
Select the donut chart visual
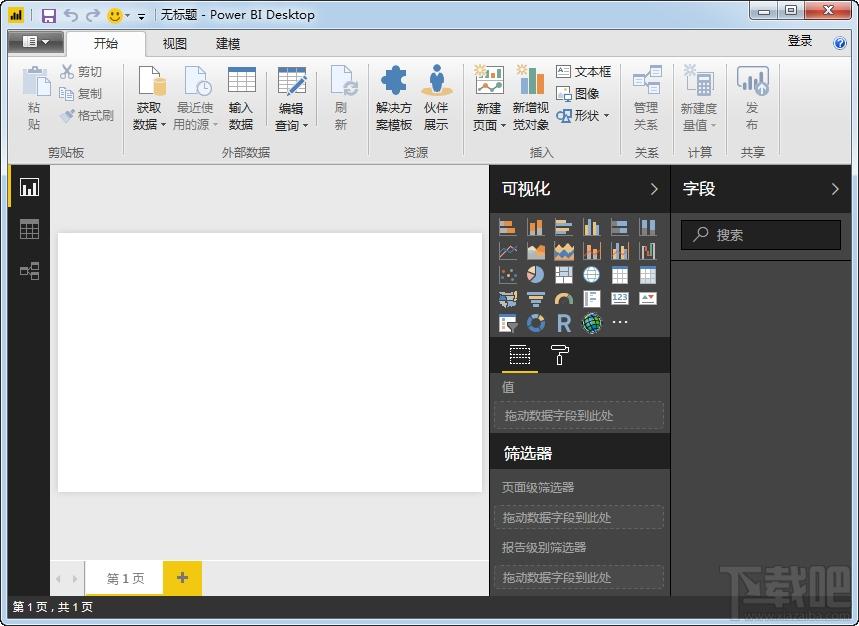click(535, 323)
